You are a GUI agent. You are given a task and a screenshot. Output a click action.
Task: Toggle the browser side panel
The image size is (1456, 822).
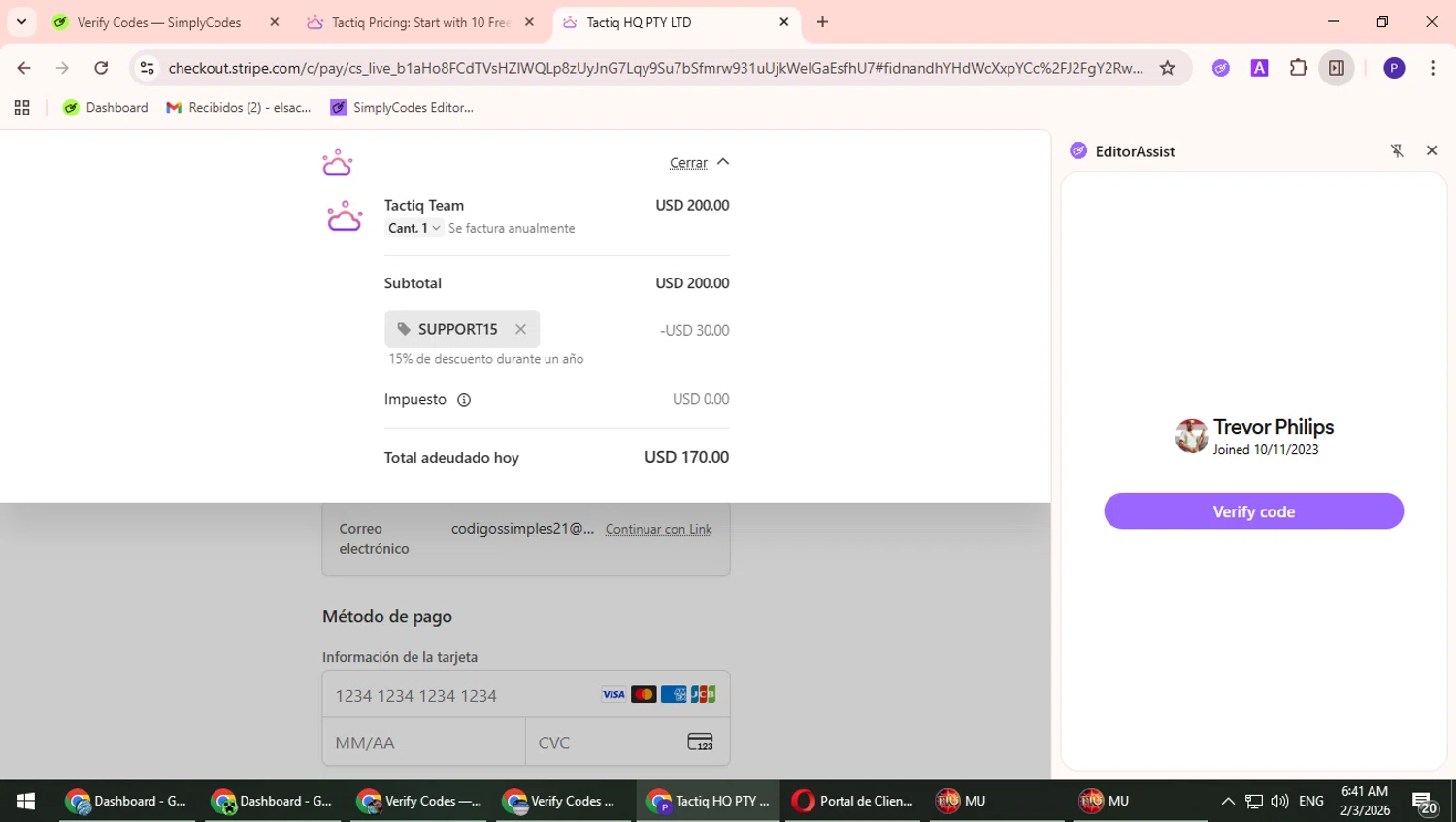click(1337, 68)
